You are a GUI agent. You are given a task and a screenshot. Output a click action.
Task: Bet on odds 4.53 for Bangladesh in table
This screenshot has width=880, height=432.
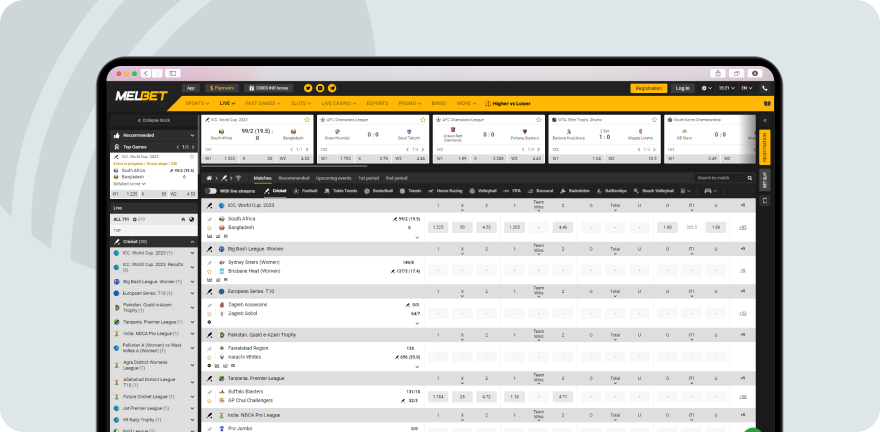pyautogui.click(x=487, y=227)
